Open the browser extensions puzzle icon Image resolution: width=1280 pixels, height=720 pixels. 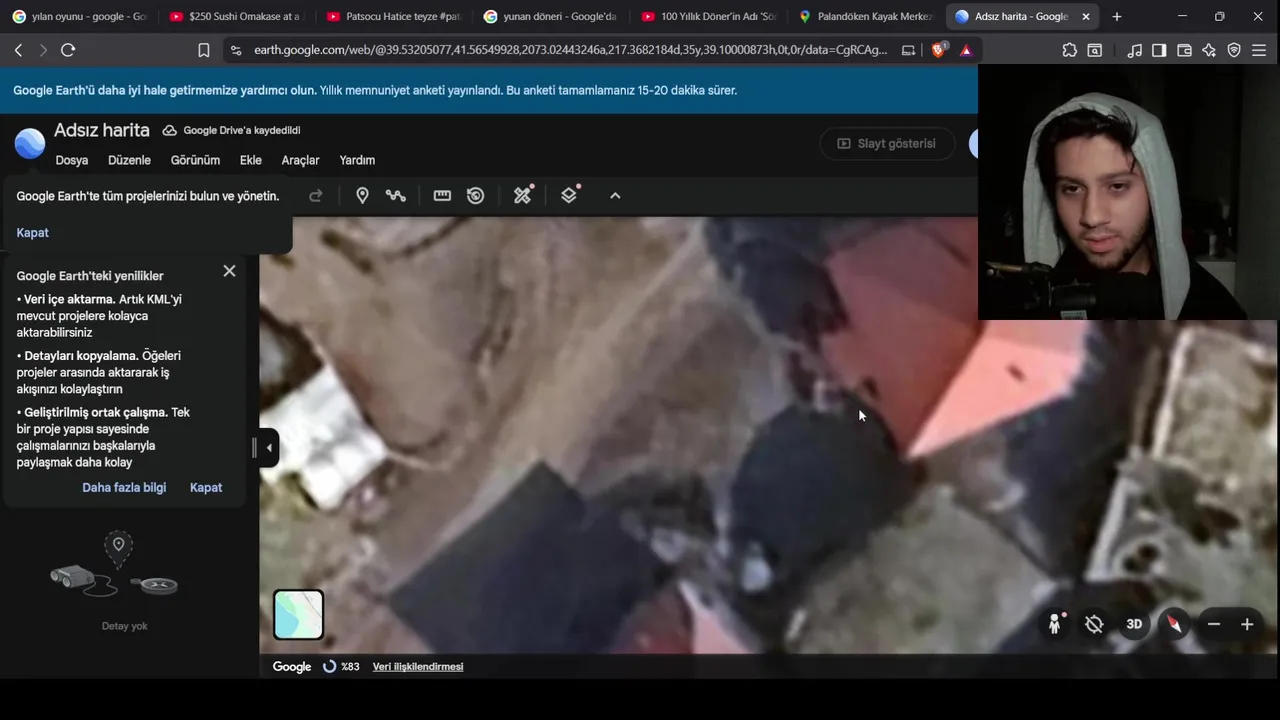1070,50
